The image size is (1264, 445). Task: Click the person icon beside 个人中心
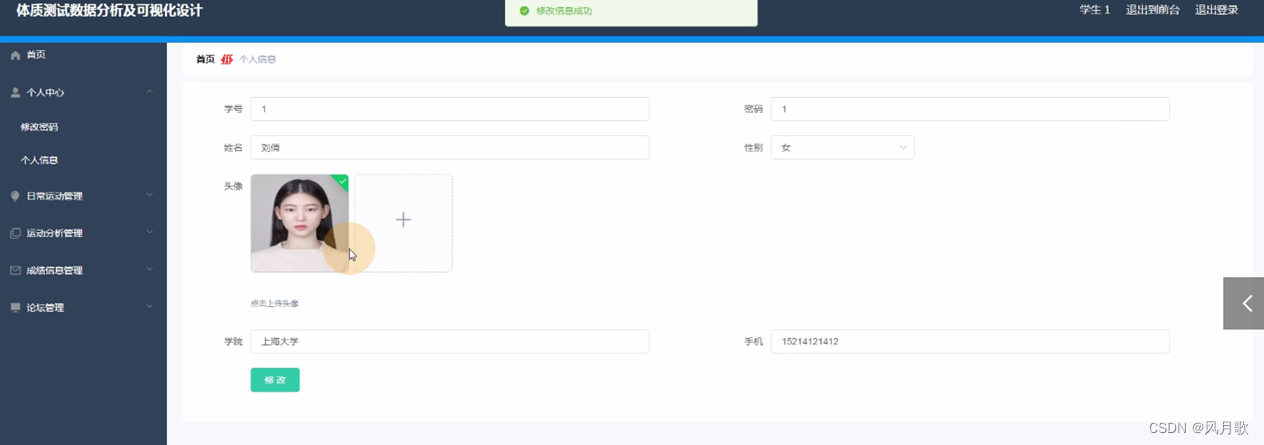pos(15,92)
